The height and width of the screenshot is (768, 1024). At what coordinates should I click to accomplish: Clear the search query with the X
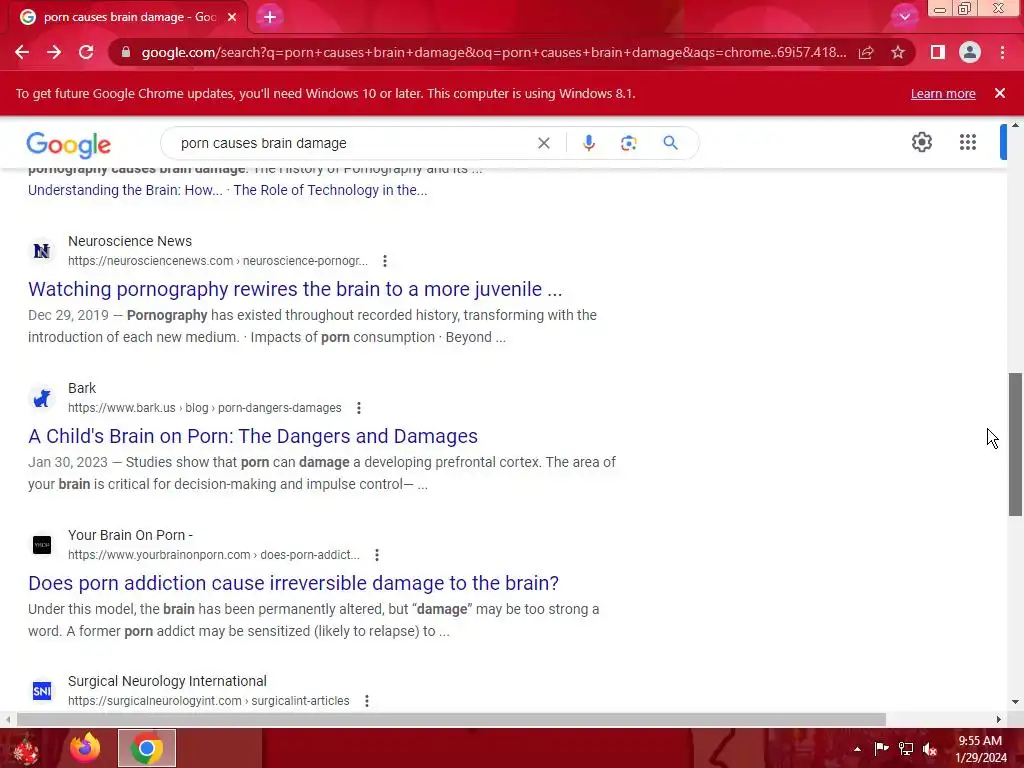tap(543, 143)
